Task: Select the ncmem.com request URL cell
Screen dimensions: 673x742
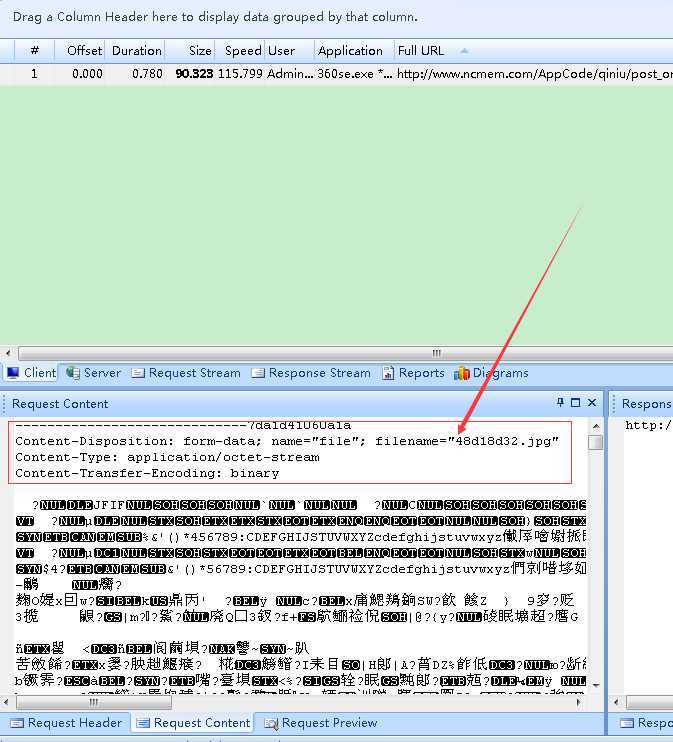Action: (534, 74)
